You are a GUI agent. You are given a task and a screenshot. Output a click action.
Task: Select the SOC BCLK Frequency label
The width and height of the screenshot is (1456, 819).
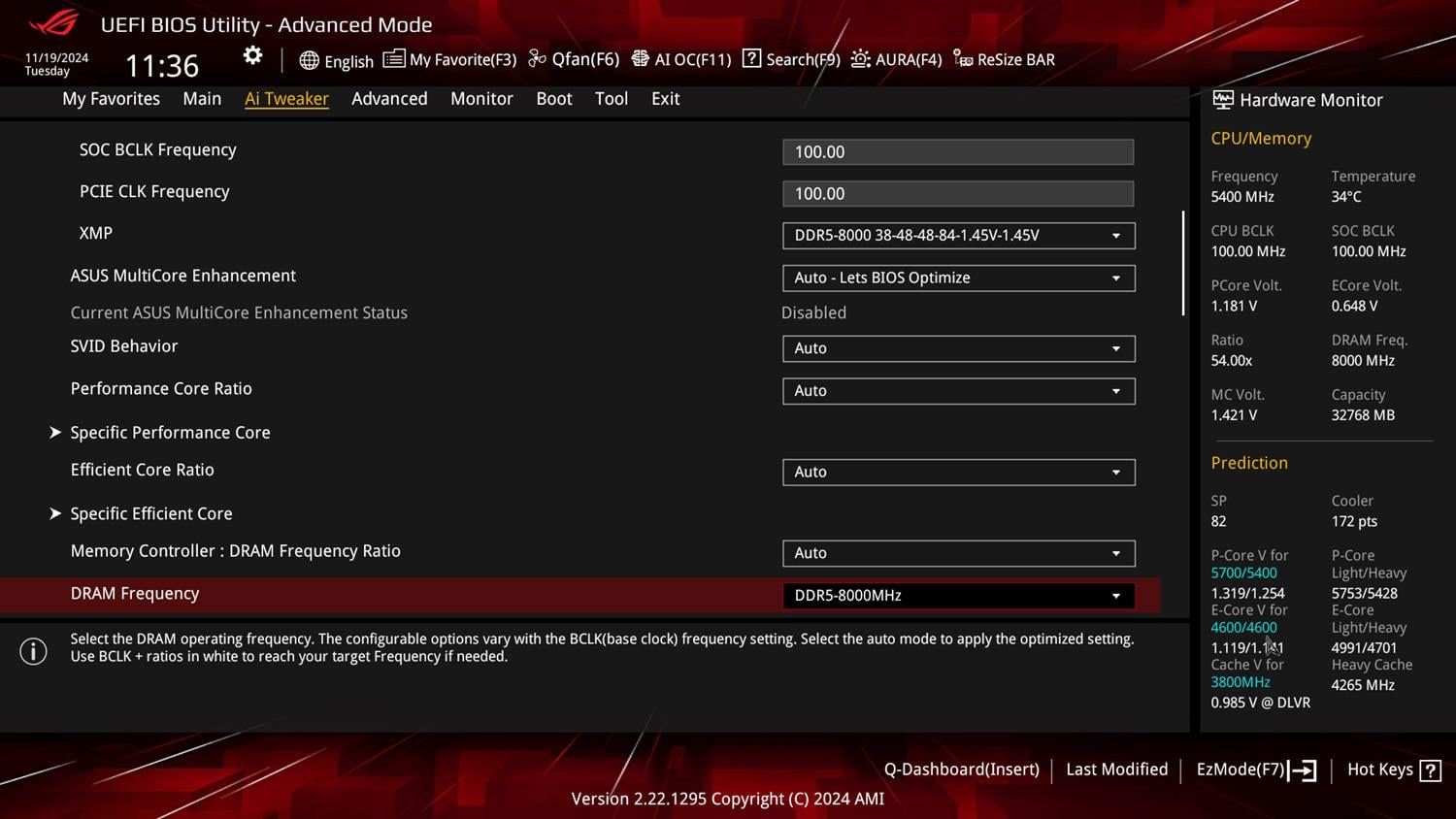[x=157, y=150]
